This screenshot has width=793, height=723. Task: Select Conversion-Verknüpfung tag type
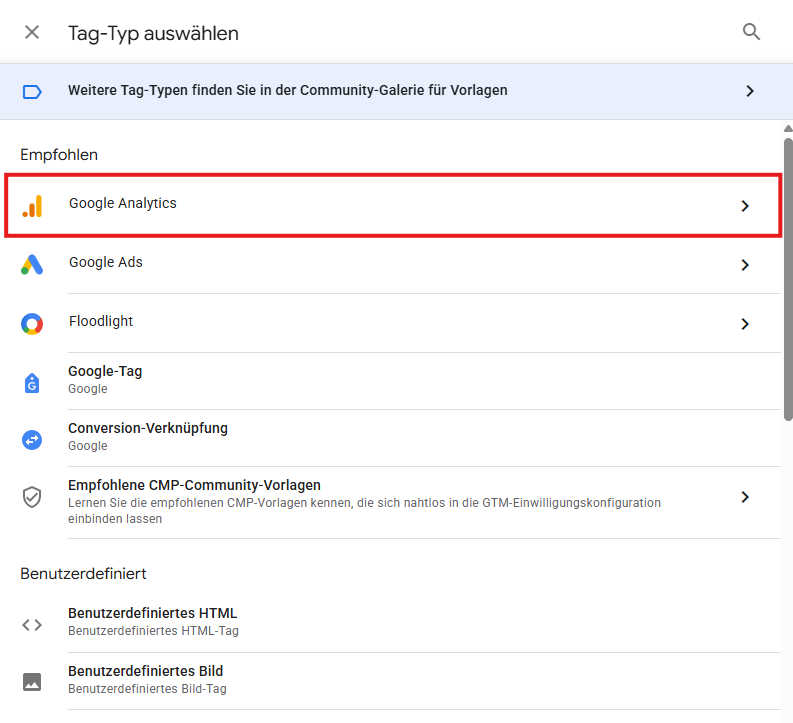391,438
